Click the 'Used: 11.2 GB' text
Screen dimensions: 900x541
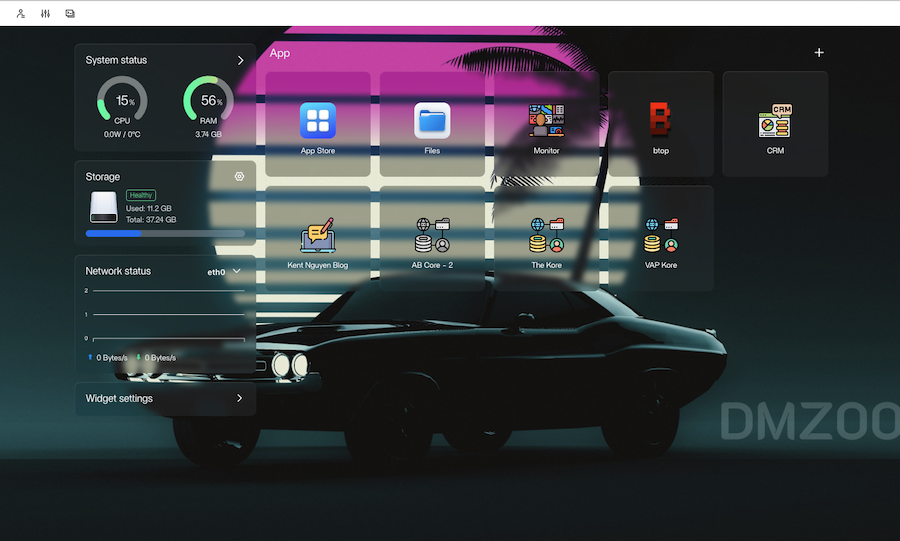click(149, 208)
